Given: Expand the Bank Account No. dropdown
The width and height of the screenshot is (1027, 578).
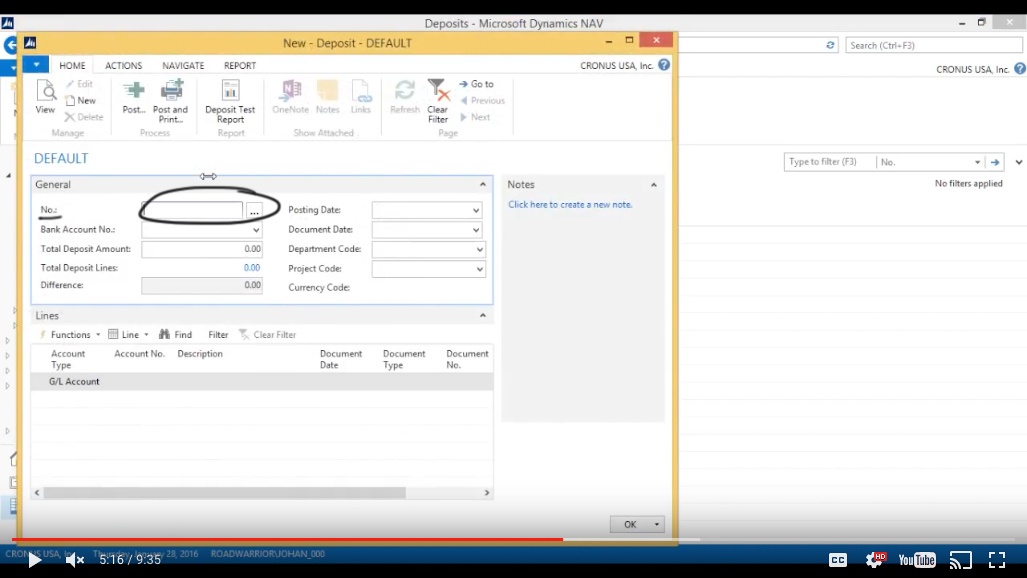Looking at the screenshot, I should (256, 230).
